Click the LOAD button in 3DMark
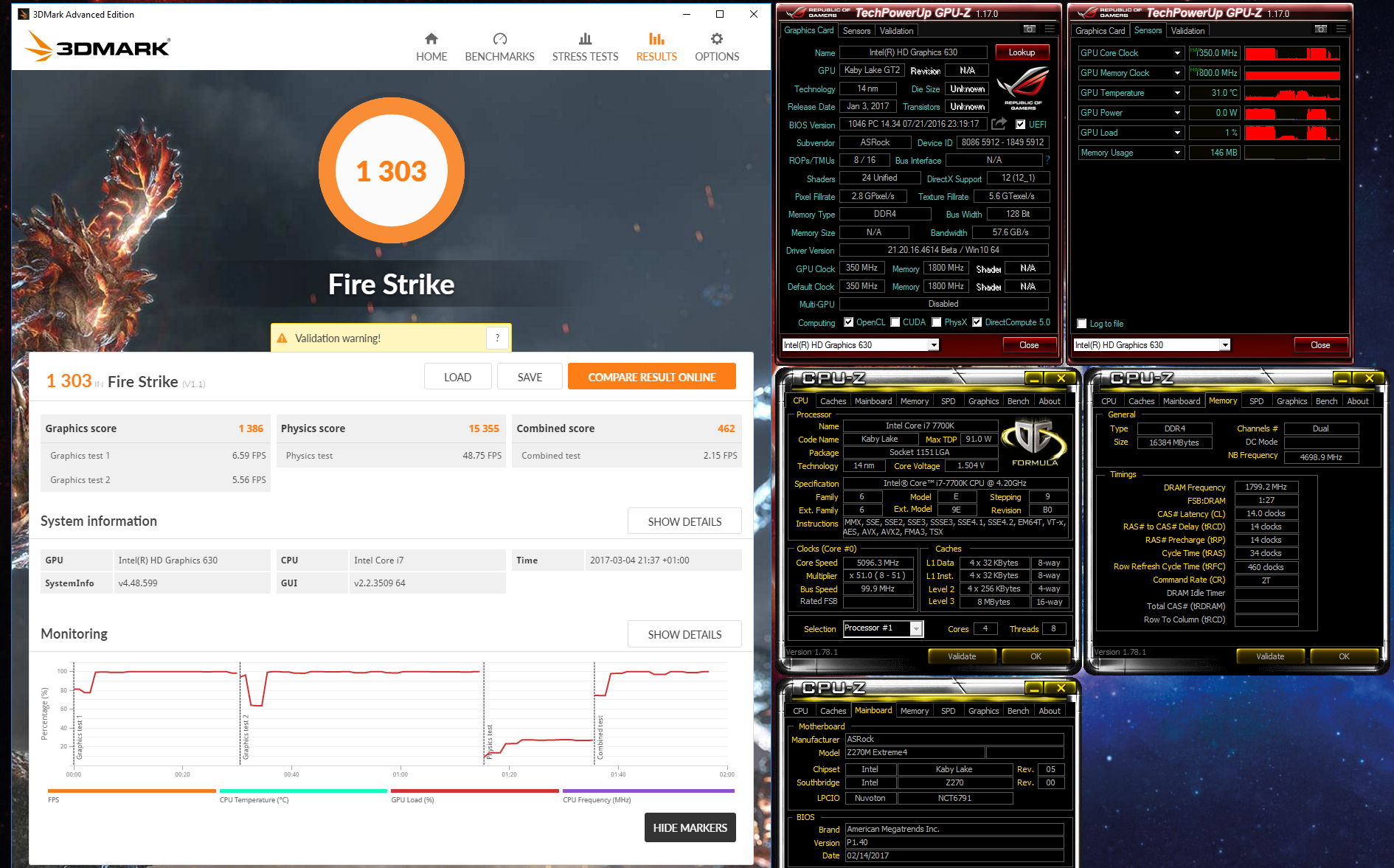 [457, 377]
